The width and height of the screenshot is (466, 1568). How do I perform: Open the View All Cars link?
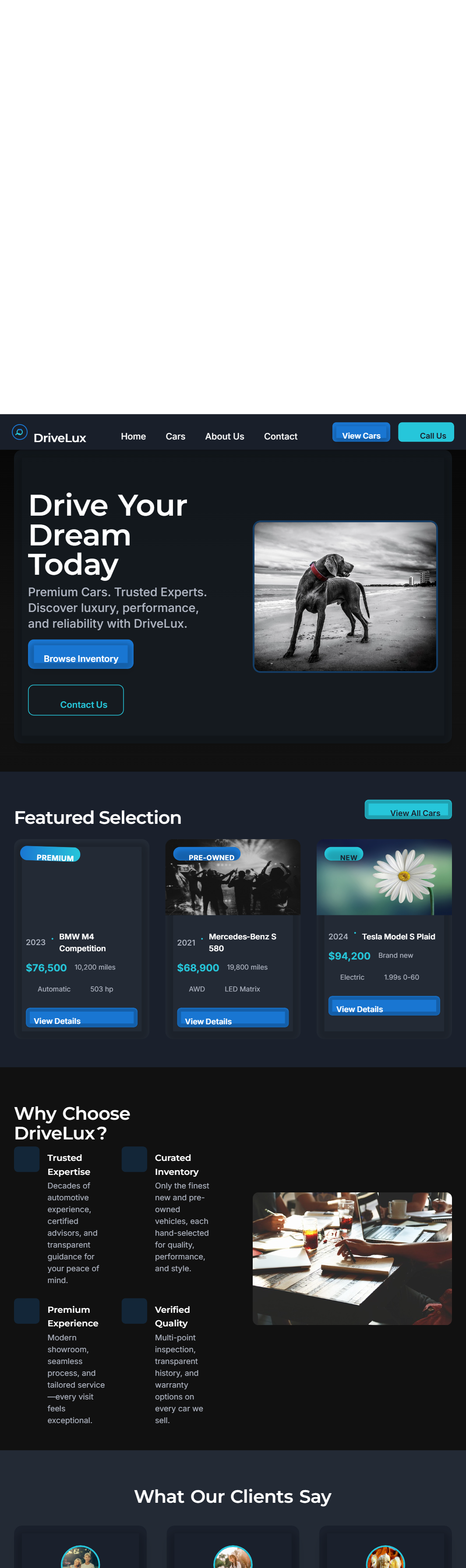(408, 809)
